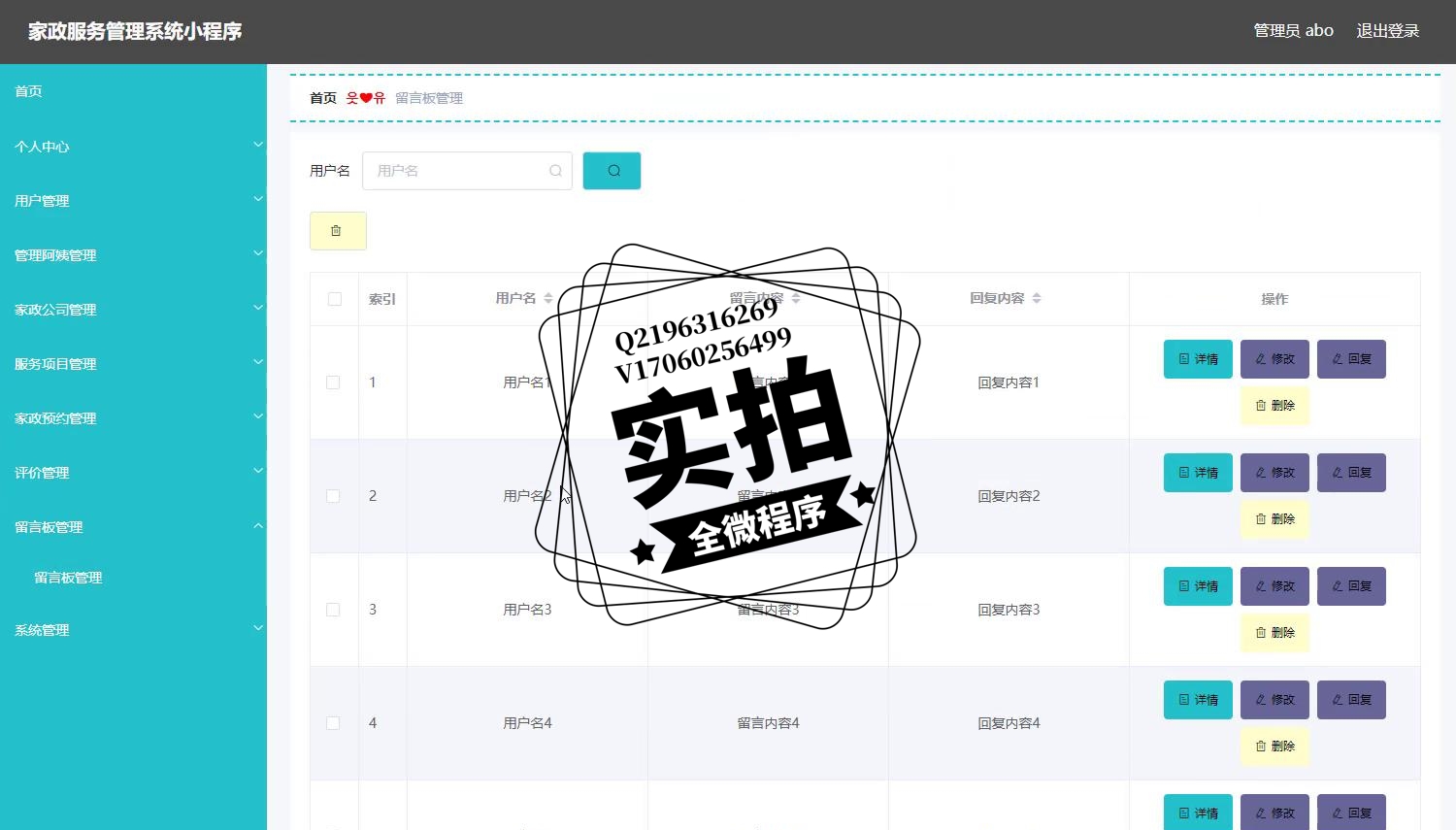Sort by 用户名 column arrows

548,298
